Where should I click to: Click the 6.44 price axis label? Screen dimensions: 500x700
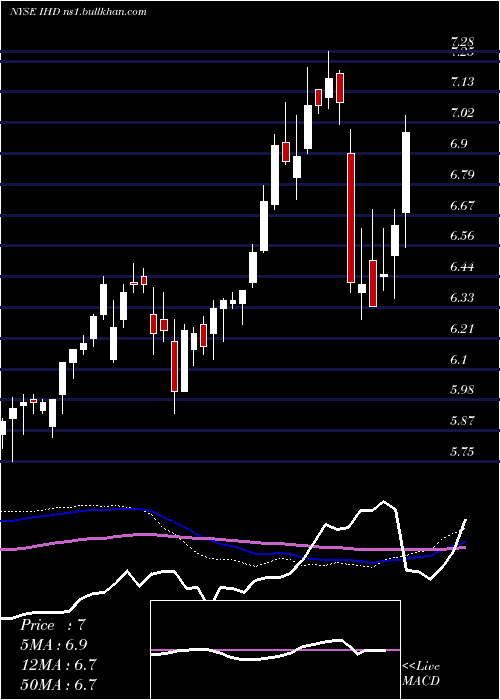point(462,267)
